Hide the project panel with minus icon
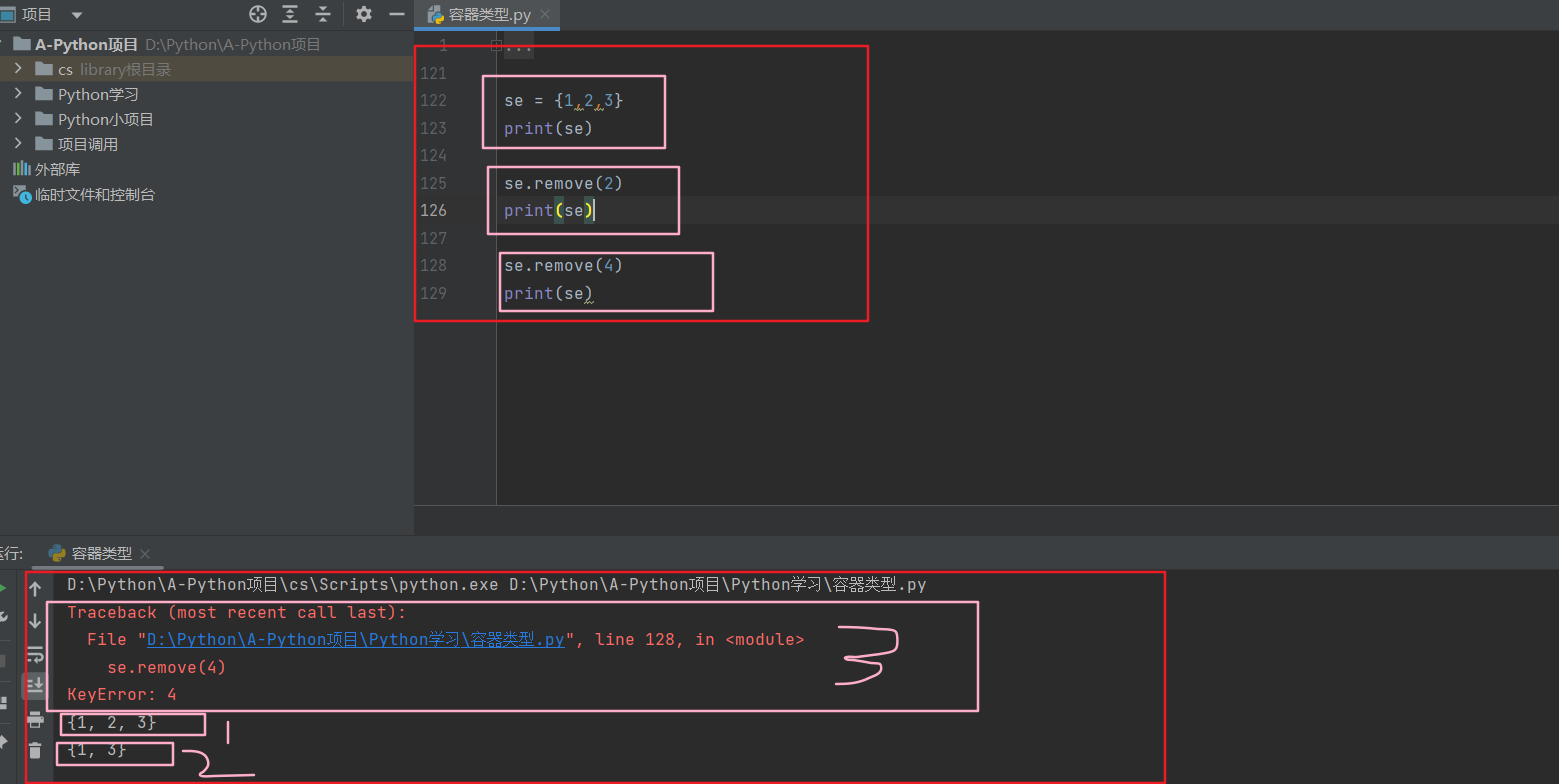 396,14
